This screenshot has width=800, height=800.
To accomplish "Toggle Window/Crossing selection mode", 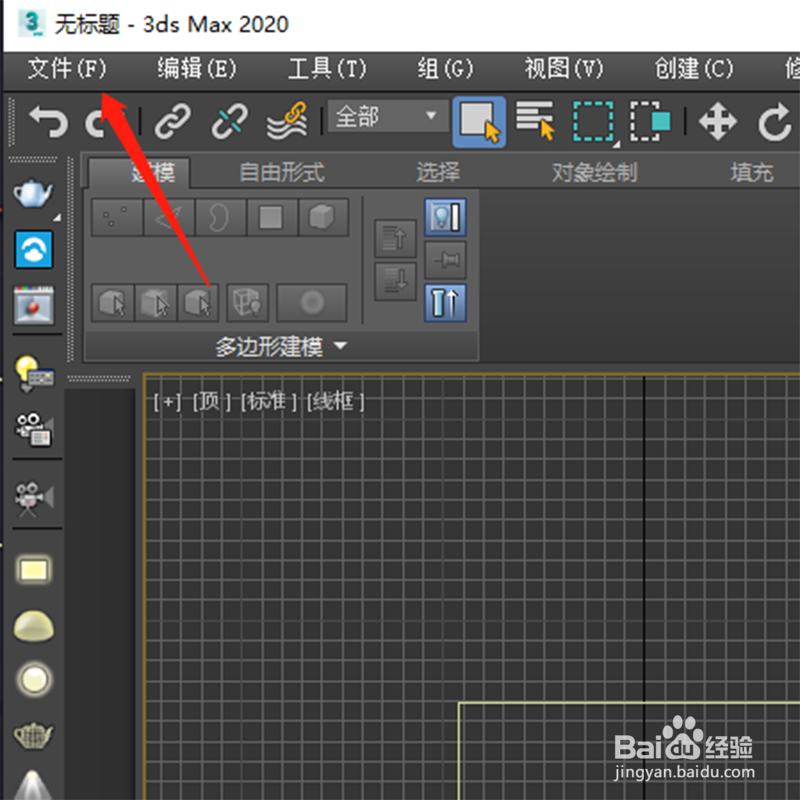I will pos(651,121).
